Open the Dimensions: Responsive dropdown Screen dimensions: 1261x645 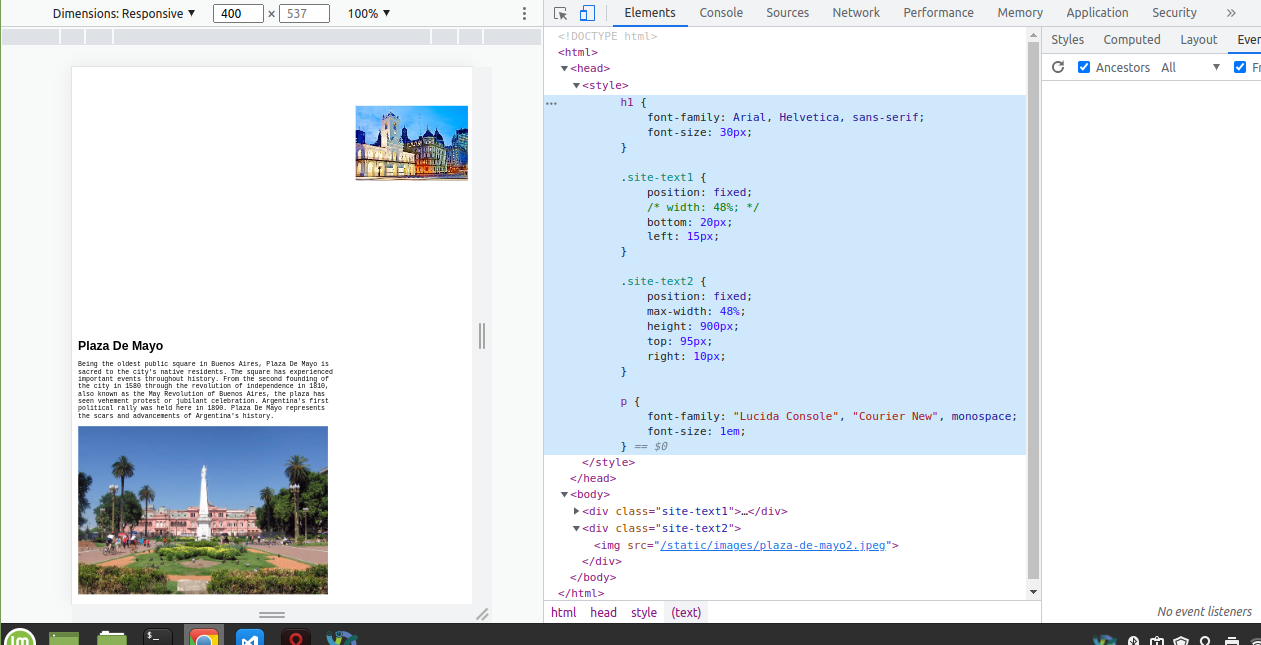click(x=124, y=14)
